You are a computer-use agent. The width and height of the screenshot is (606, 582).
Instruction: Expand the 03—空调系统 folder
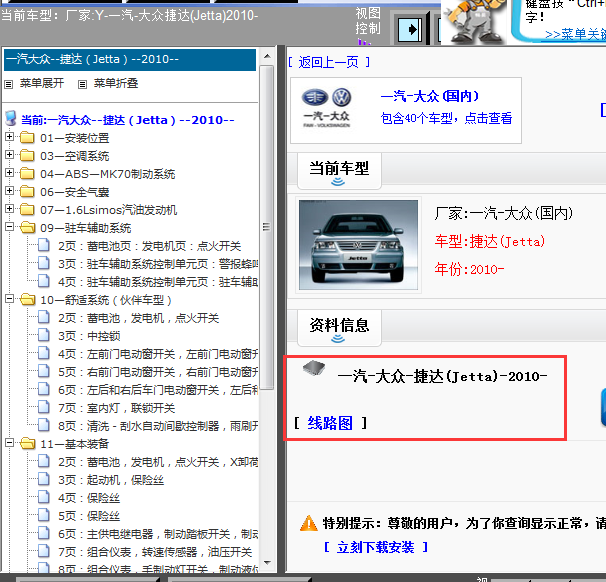pos(10,155)
